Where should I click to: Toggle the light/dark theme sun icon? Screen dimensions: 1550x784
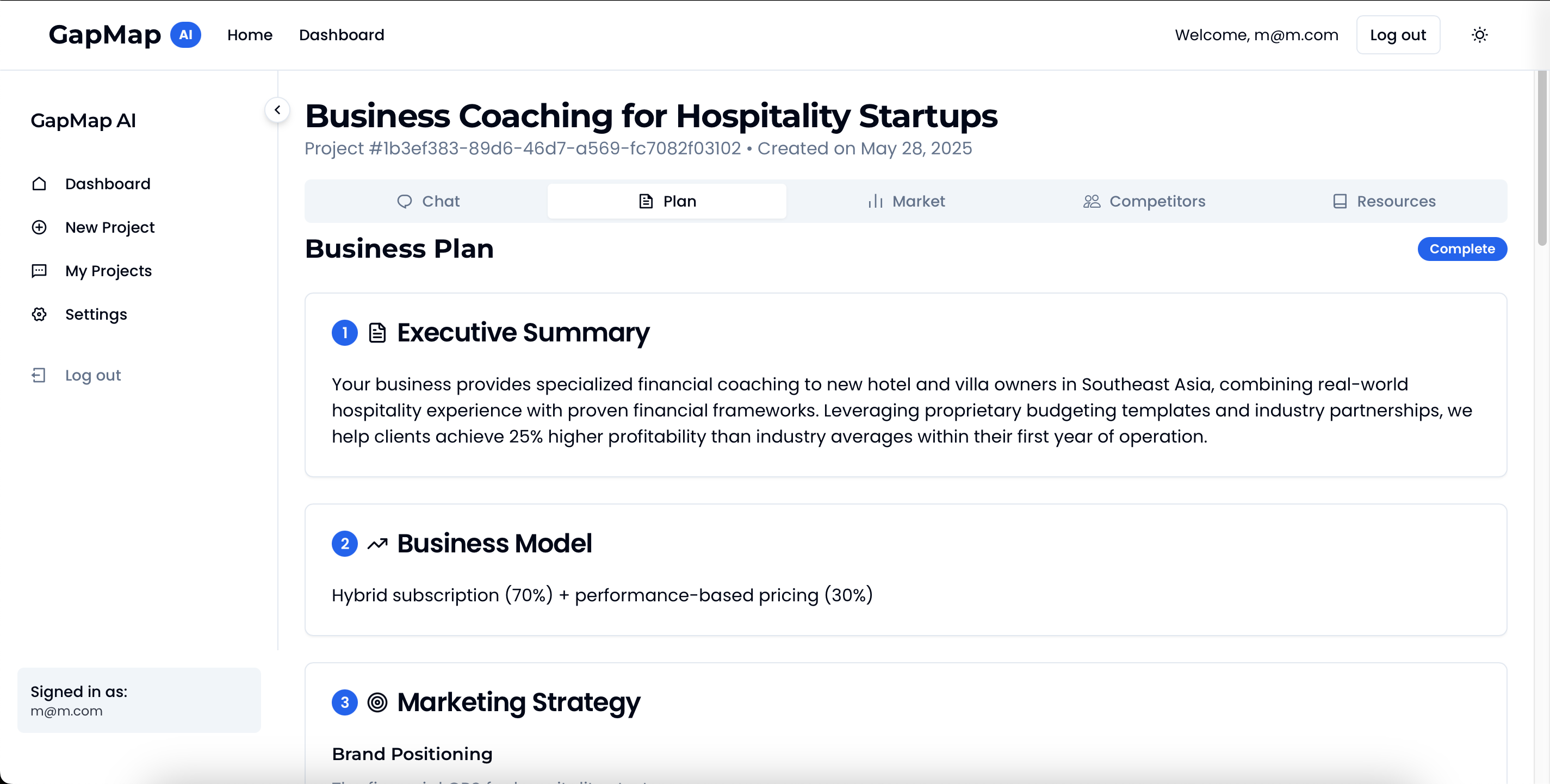tap(1479, 35)
